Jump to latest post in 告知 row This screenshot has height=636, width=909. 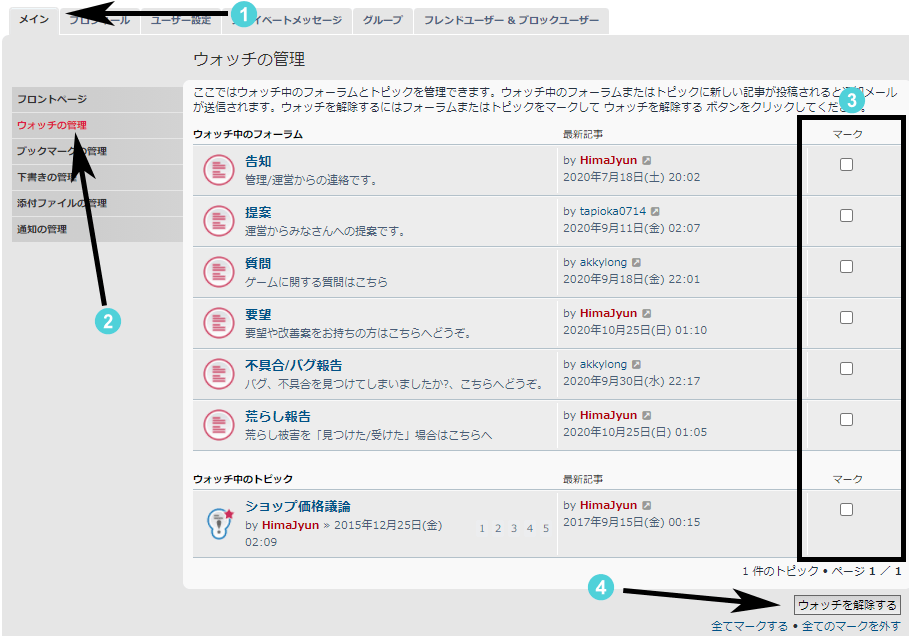point(647,161)
